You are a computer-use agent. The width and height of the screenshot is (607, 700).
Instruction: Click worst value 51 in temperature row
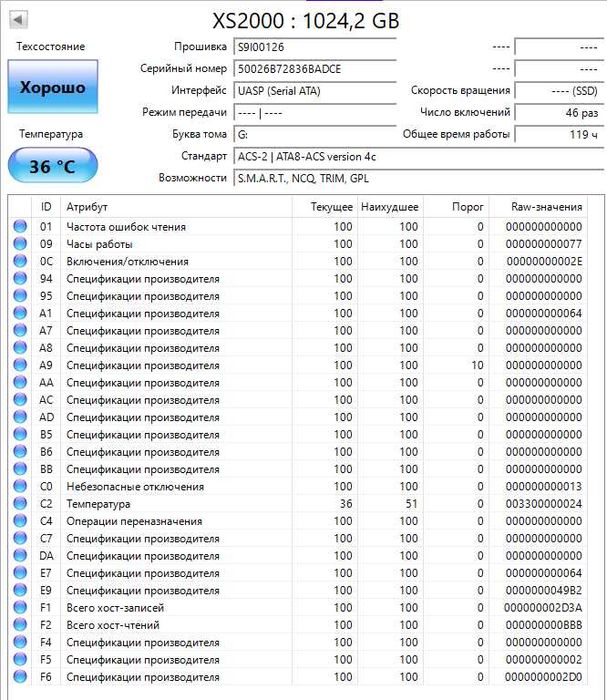(x=412, y=504)
